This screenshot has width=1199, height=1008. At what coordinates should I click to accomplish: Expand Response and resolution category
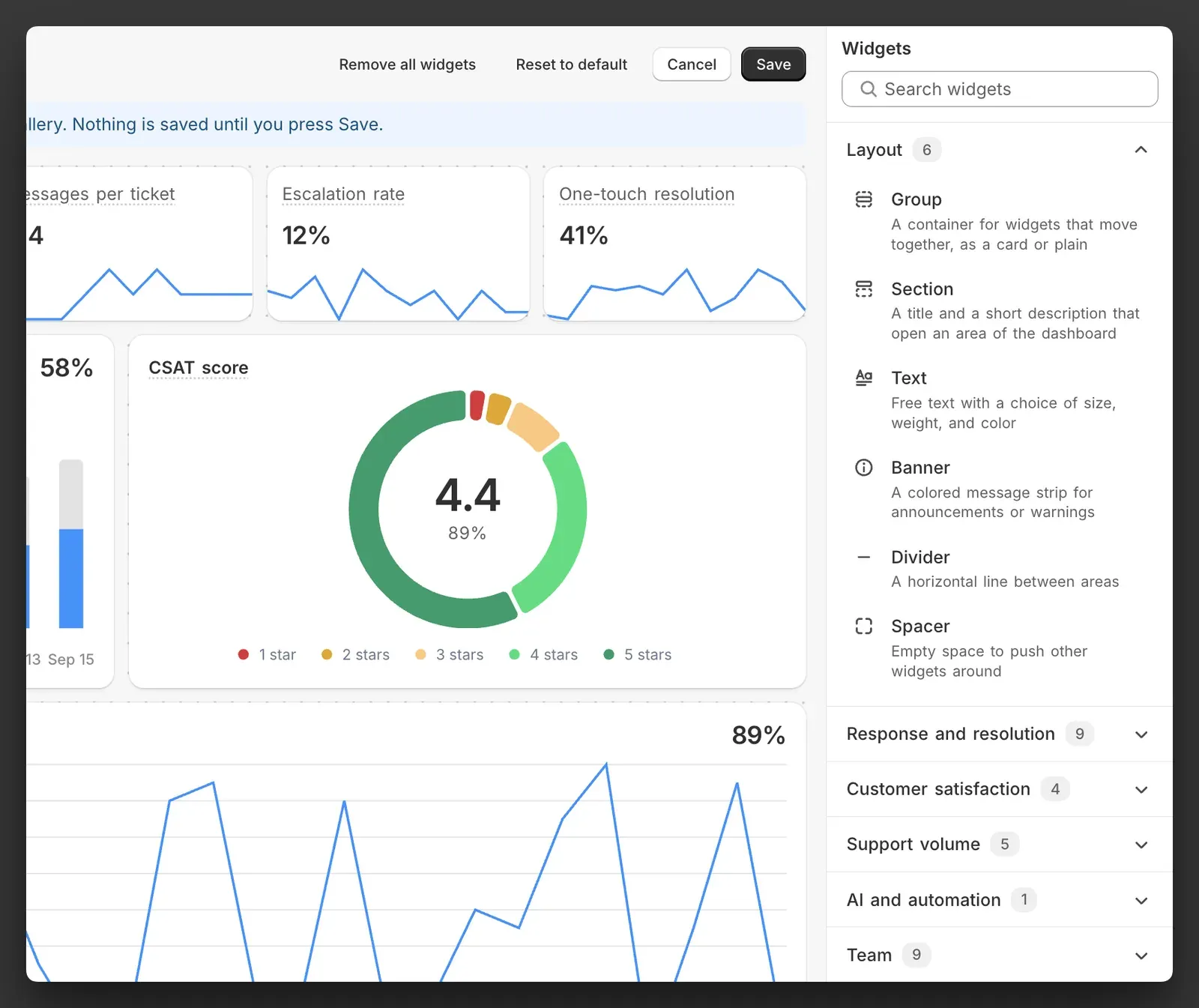tap(999, 734)
